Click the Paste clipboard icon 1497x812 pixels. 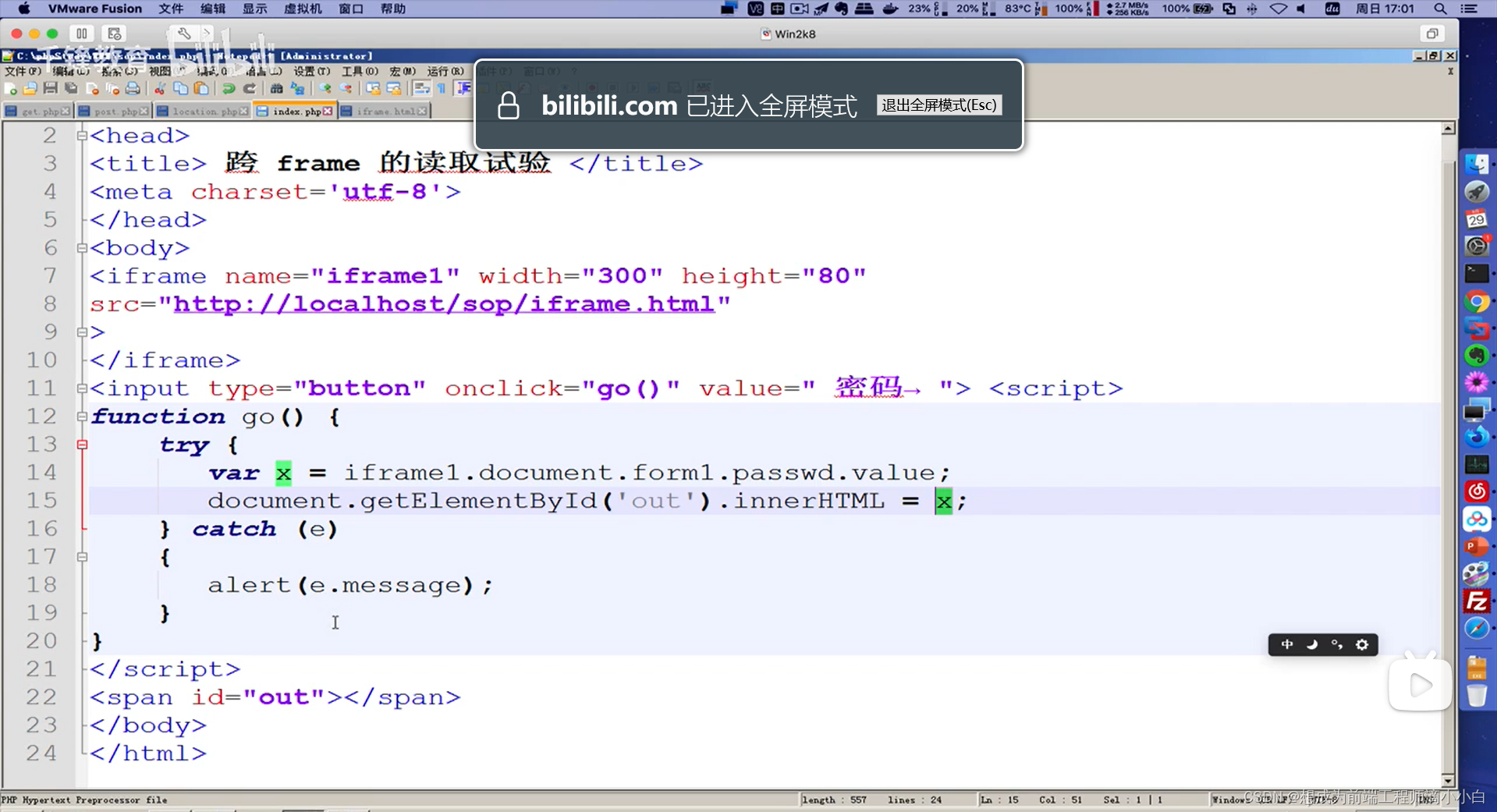[201, 89]
